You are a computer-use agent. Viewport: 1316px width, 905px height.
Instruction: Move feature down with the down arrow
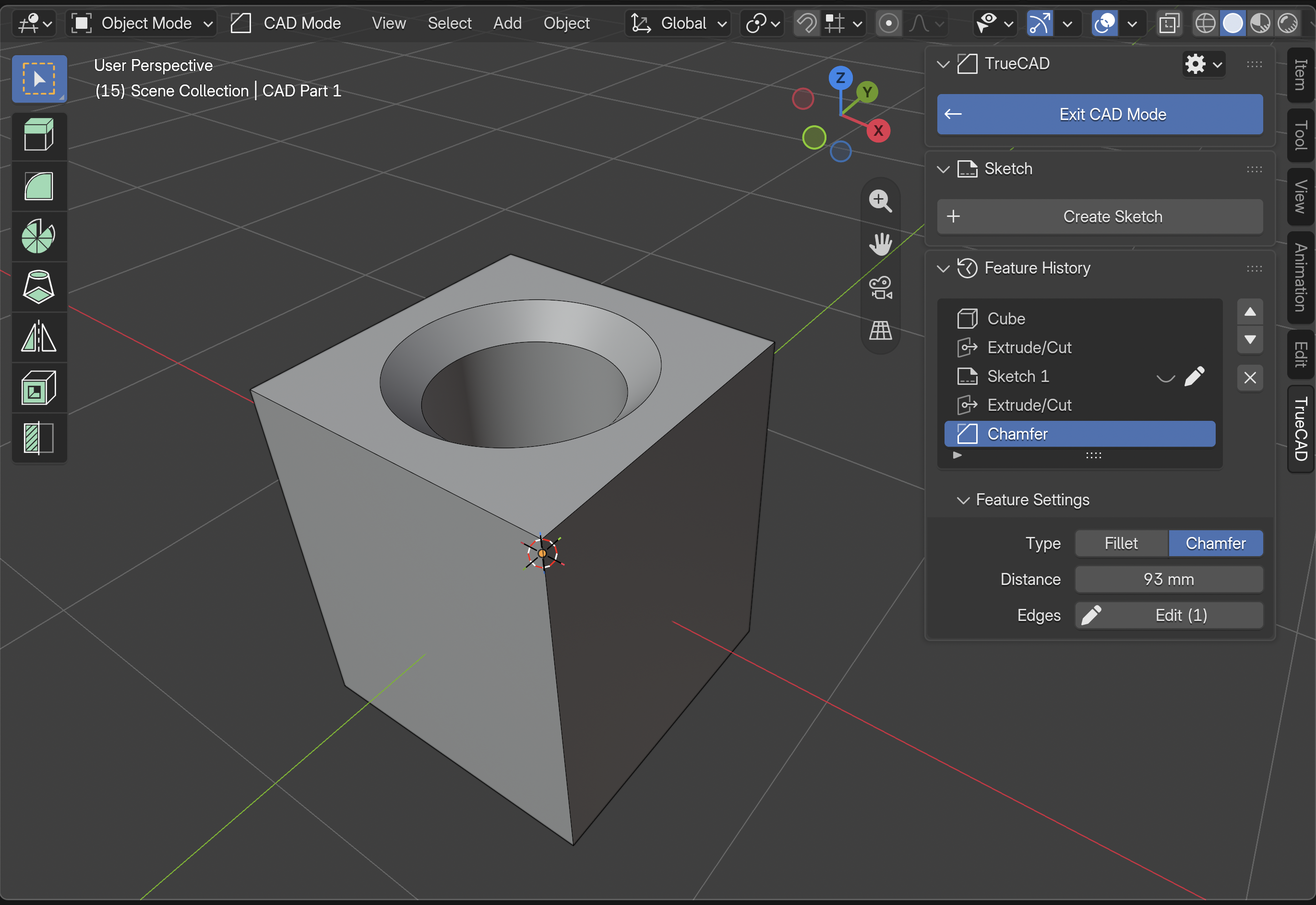coord(1250,340)
